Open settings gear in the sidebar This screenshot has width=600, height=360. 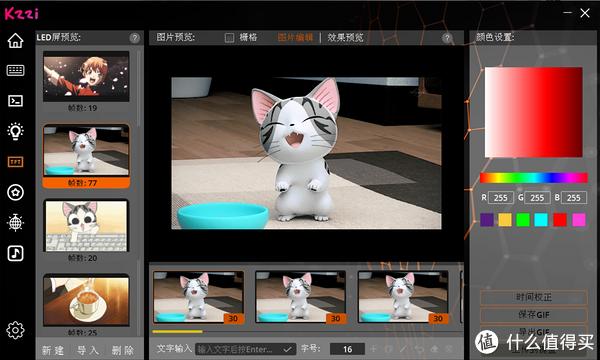coord(15,330)
